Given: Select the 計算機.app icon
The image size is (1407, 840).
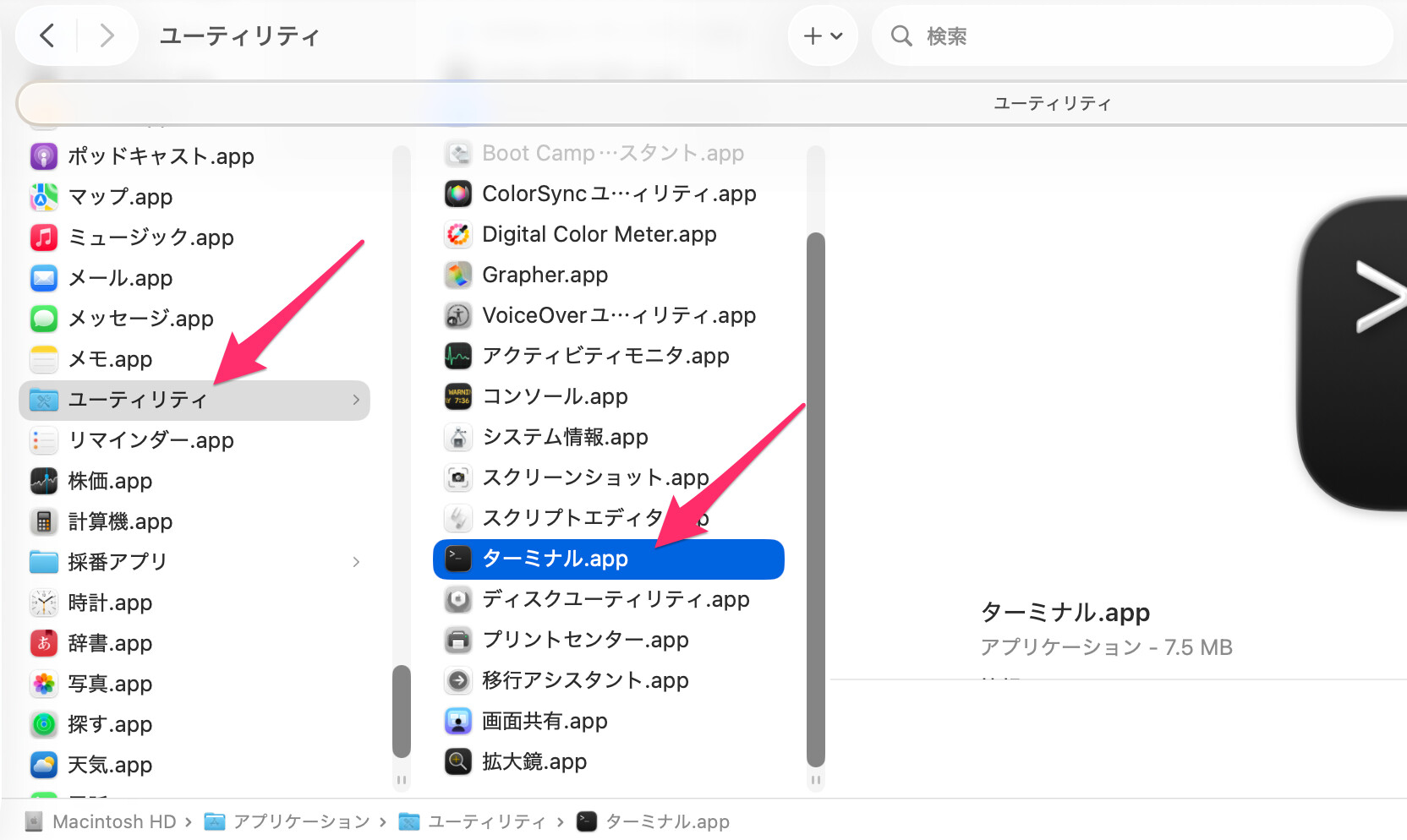Looking at the screenshot, I should 44,521.
